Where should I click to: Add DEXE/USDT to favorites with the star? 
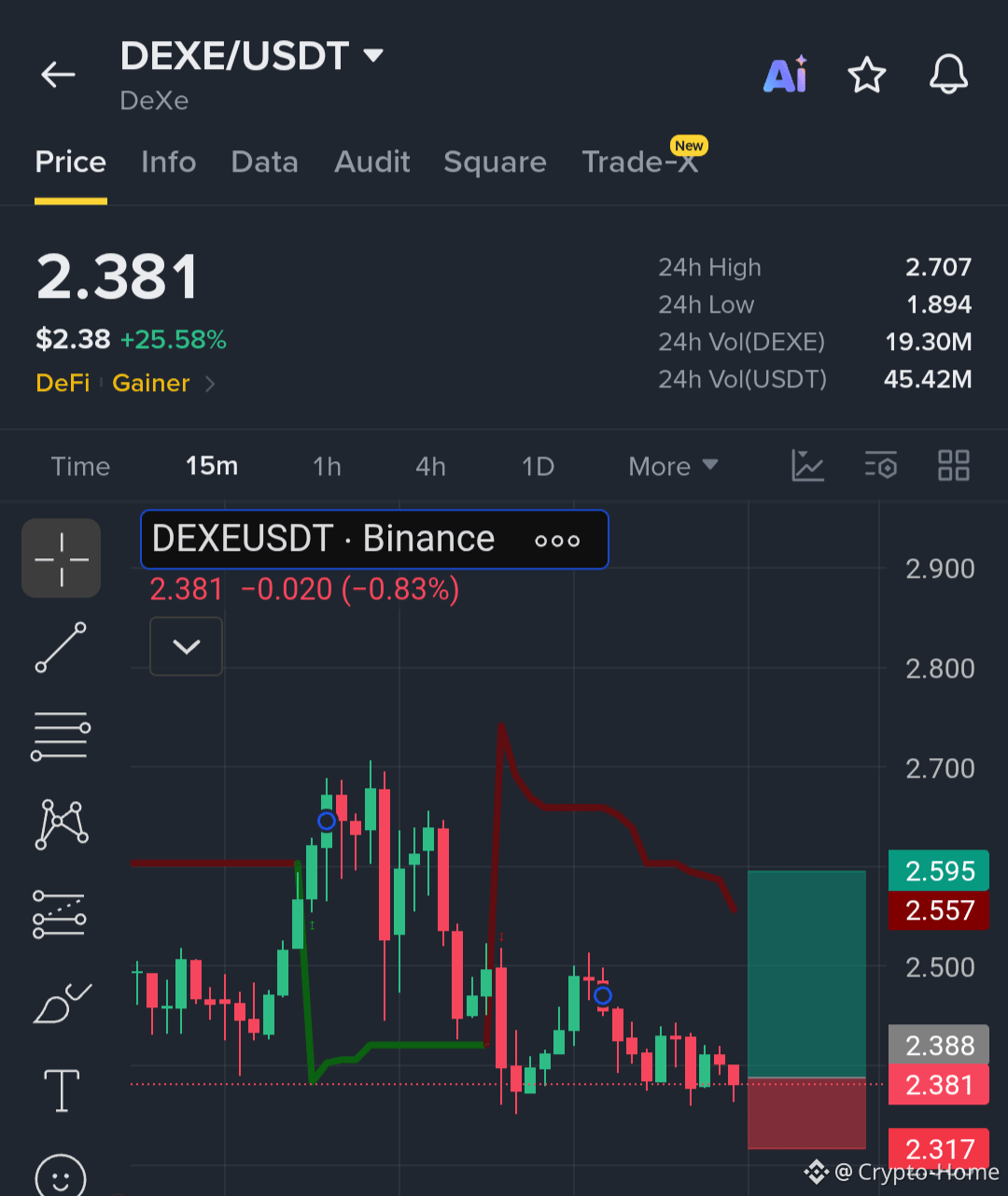tap(867, 75)
